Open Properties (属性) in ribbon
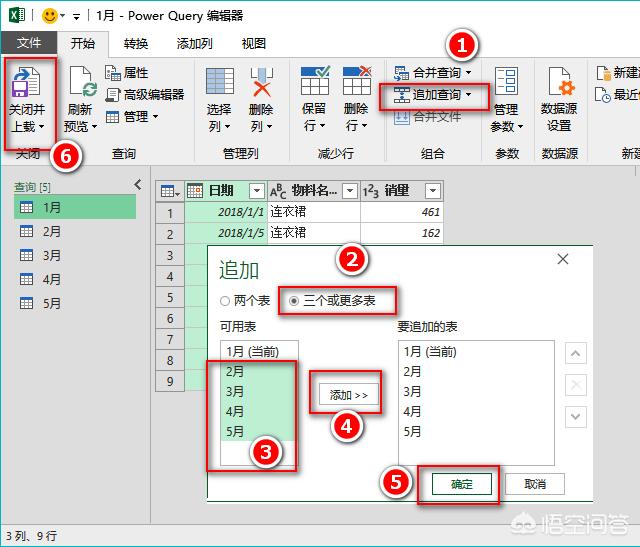This screenshot has height=547, width=640. tap(127, 73)
